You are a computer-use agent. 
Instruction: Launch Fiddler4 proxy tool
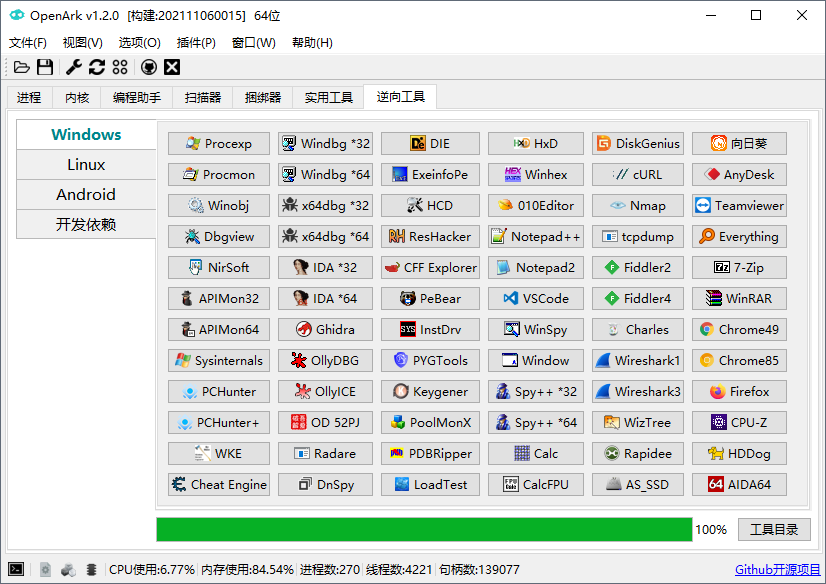(638, 299)
